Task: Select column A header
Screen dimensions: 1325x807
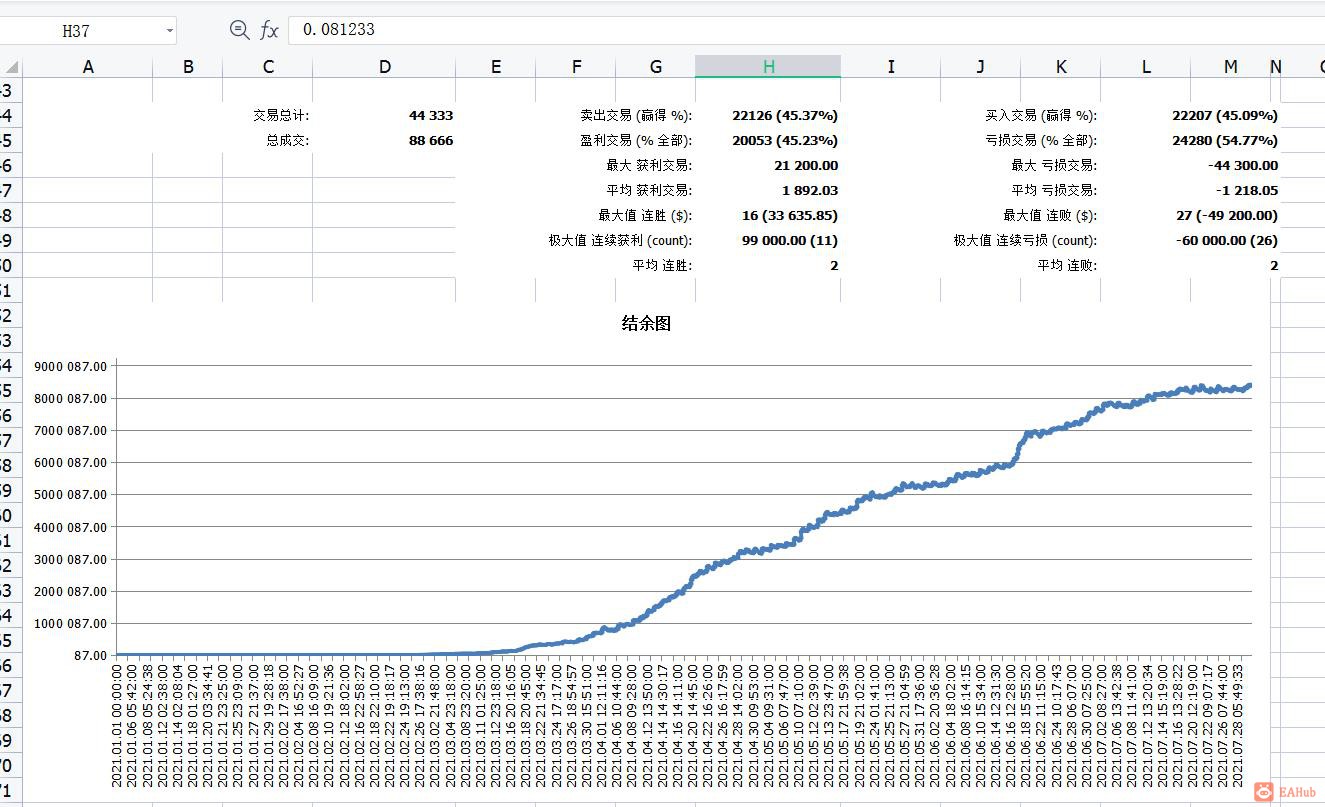Action: pyautogui.click(x=88, y=67)
